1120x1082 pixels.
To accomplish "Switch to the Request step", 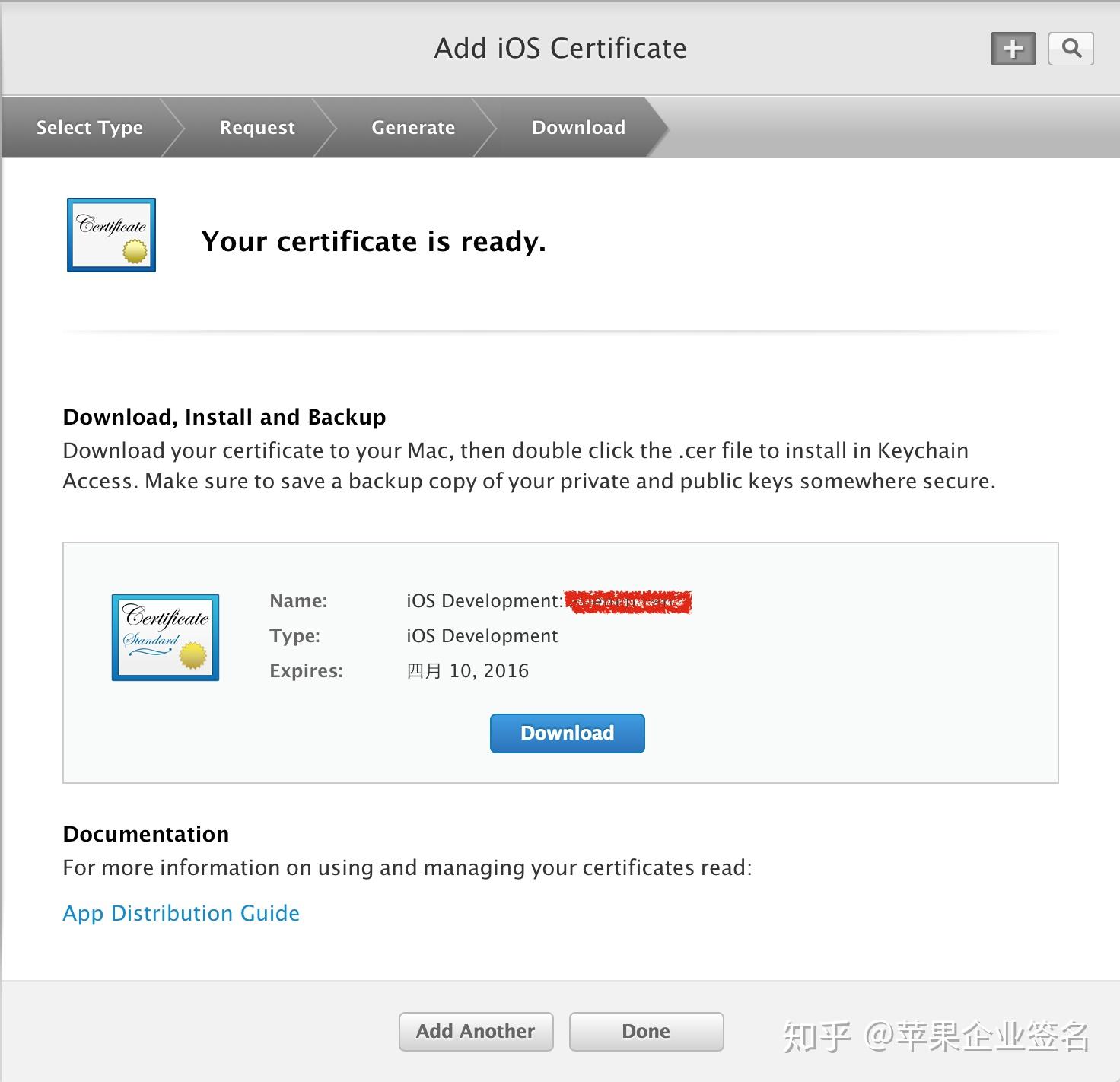I will pyautogui.click(x=256, y=127).
